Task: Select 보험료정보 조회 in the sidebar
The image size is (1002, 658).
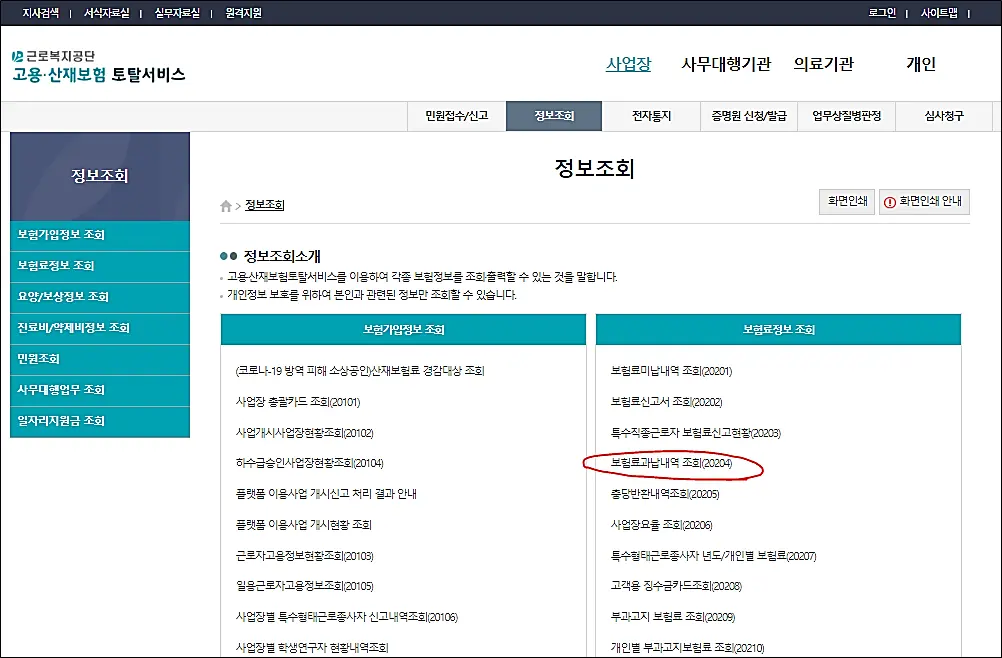Action: tap(100, 266)
